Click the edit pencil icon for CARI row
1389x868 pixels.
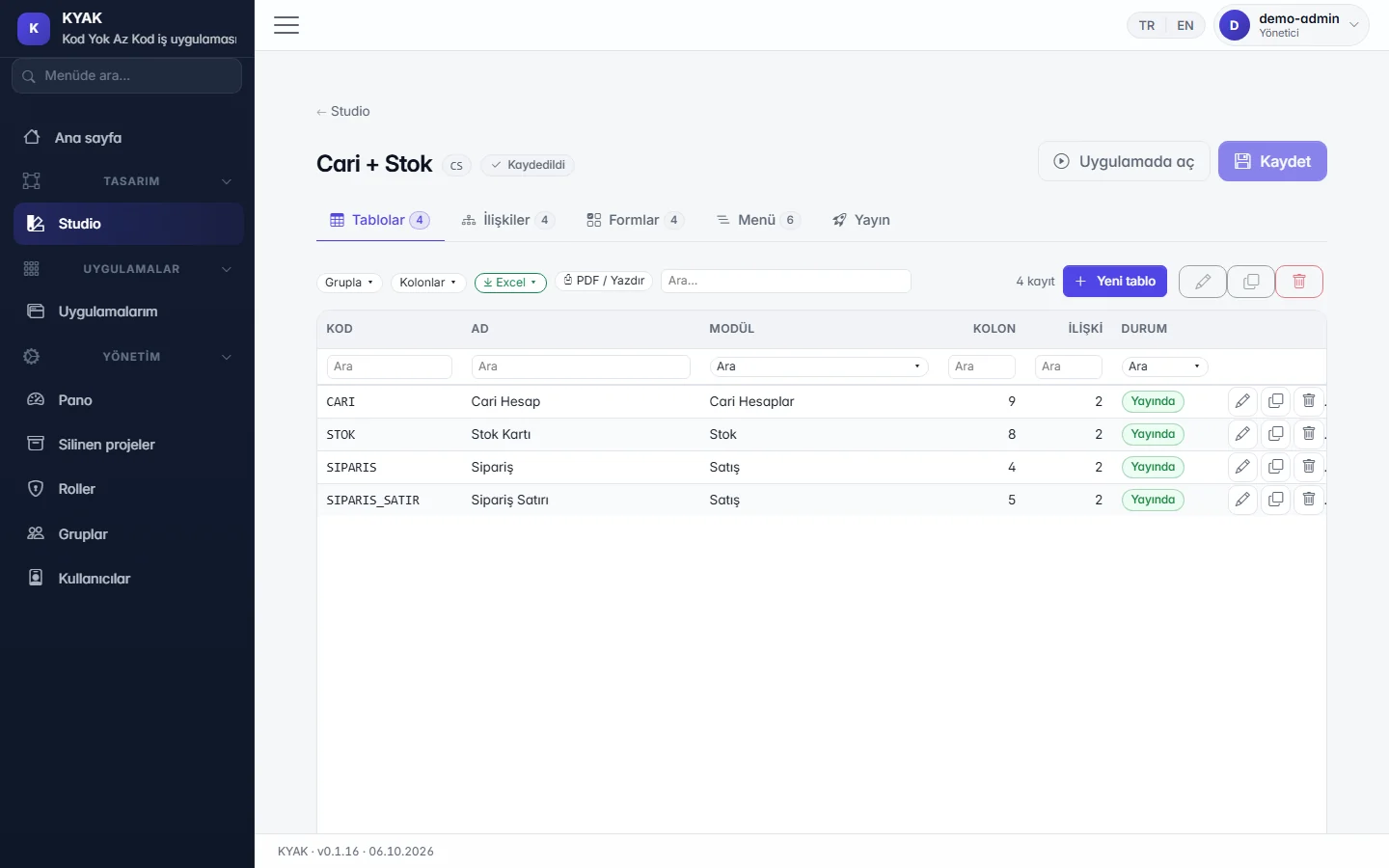(1242, 401)
